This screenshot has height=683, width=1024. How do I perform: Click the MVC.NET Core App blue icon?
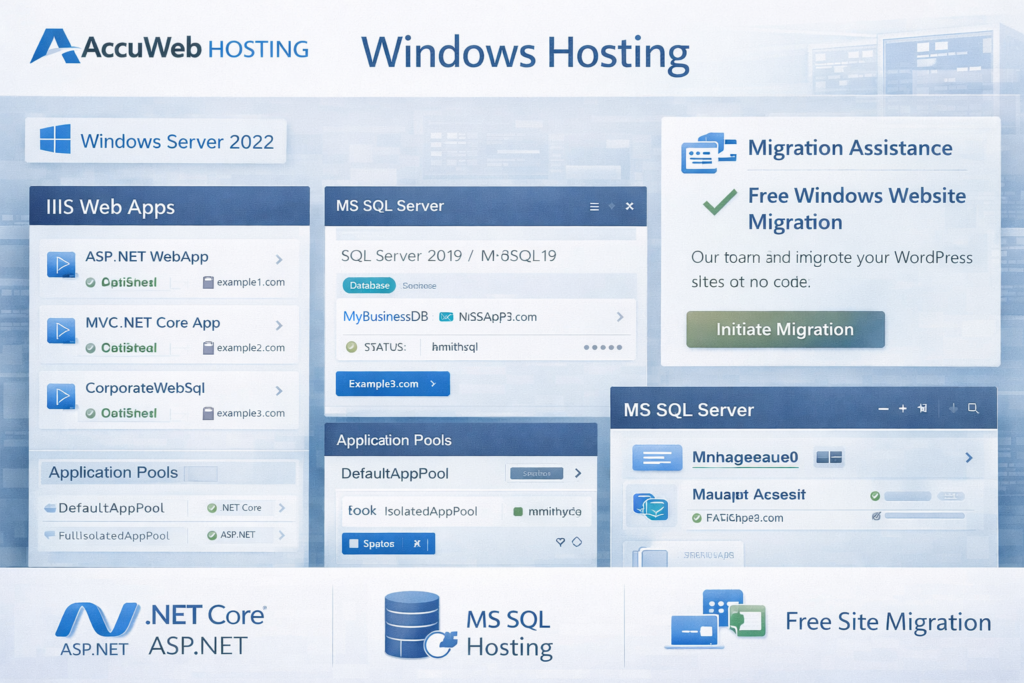coord(62,330)
